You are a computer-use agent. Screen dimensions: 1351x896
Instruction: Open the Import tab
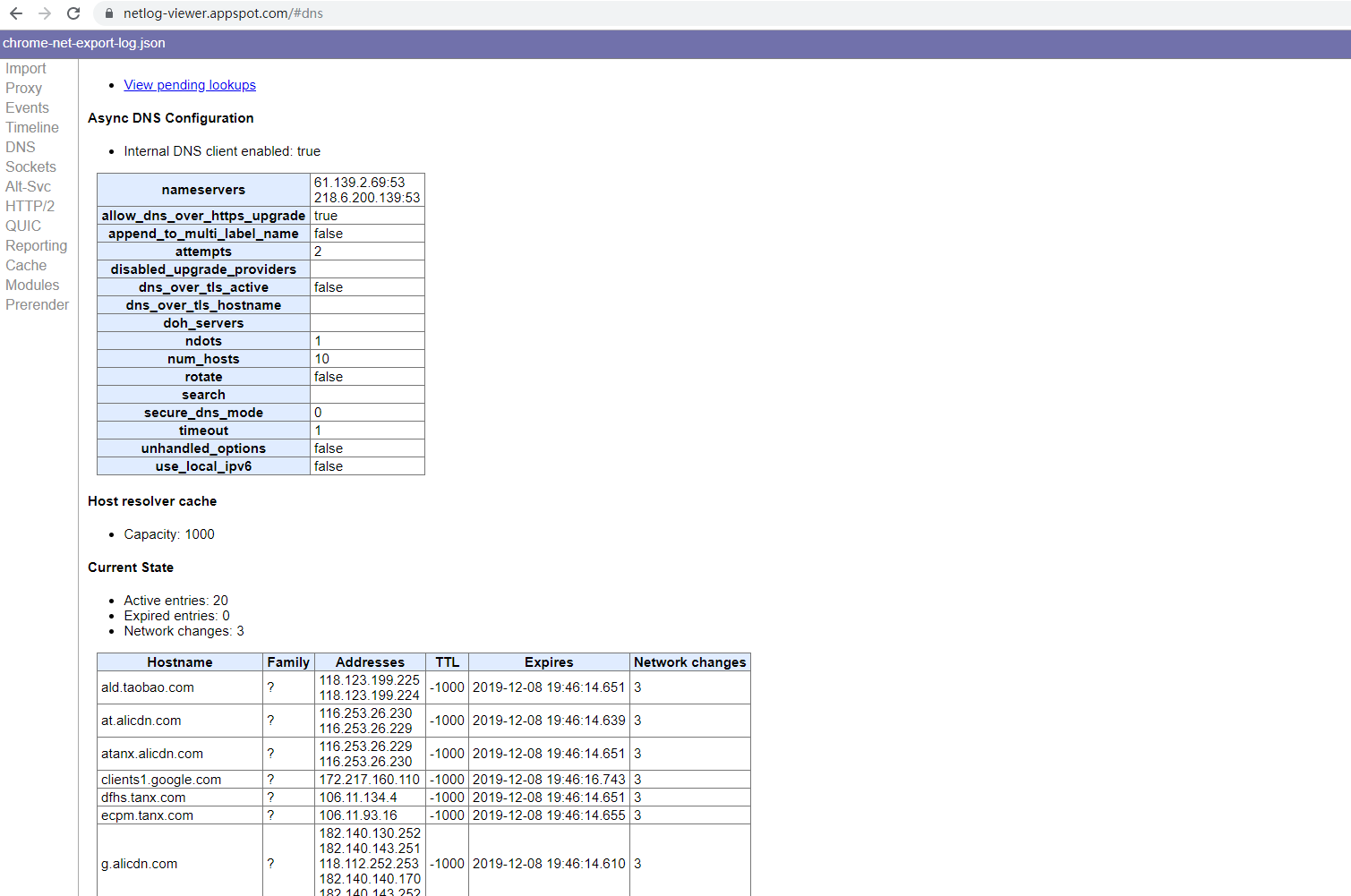(26, 69)
